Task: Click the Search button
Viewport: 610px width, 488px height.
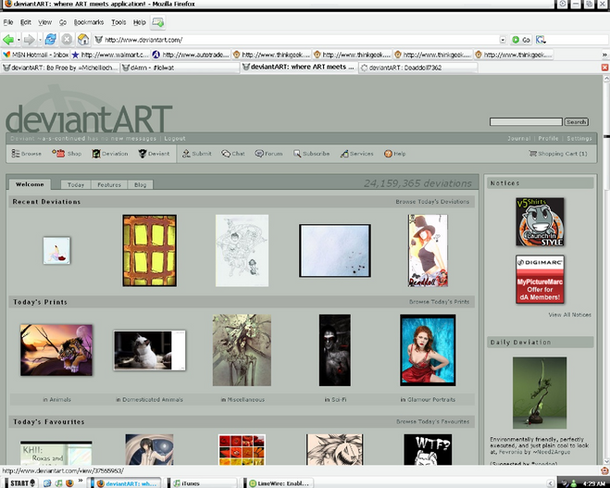Action: click(x=576, y=122)
